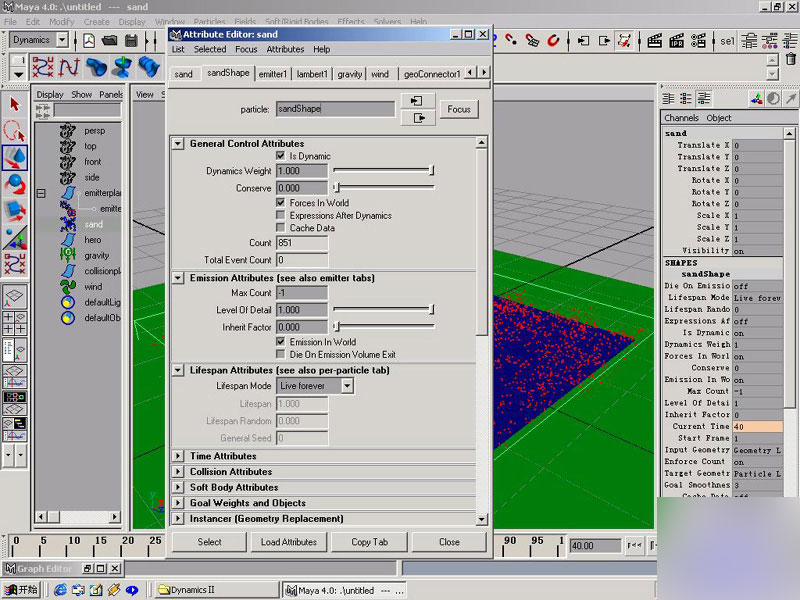The height and width of the screenshot is (600, 800).
Task: Enable Expressions After Dynamics checkbox
Action: point(281,215)
